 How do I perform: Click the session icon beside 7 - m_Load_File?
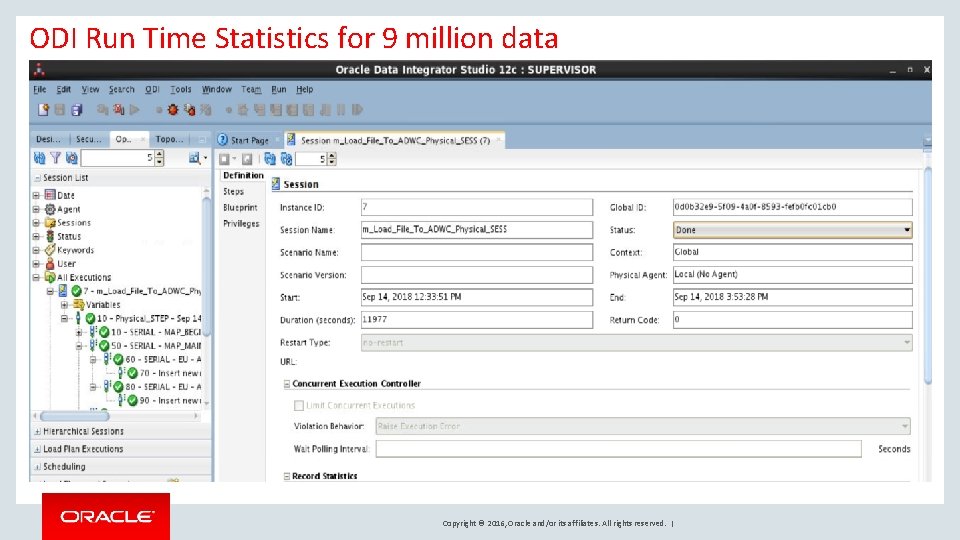coord(62,291)
